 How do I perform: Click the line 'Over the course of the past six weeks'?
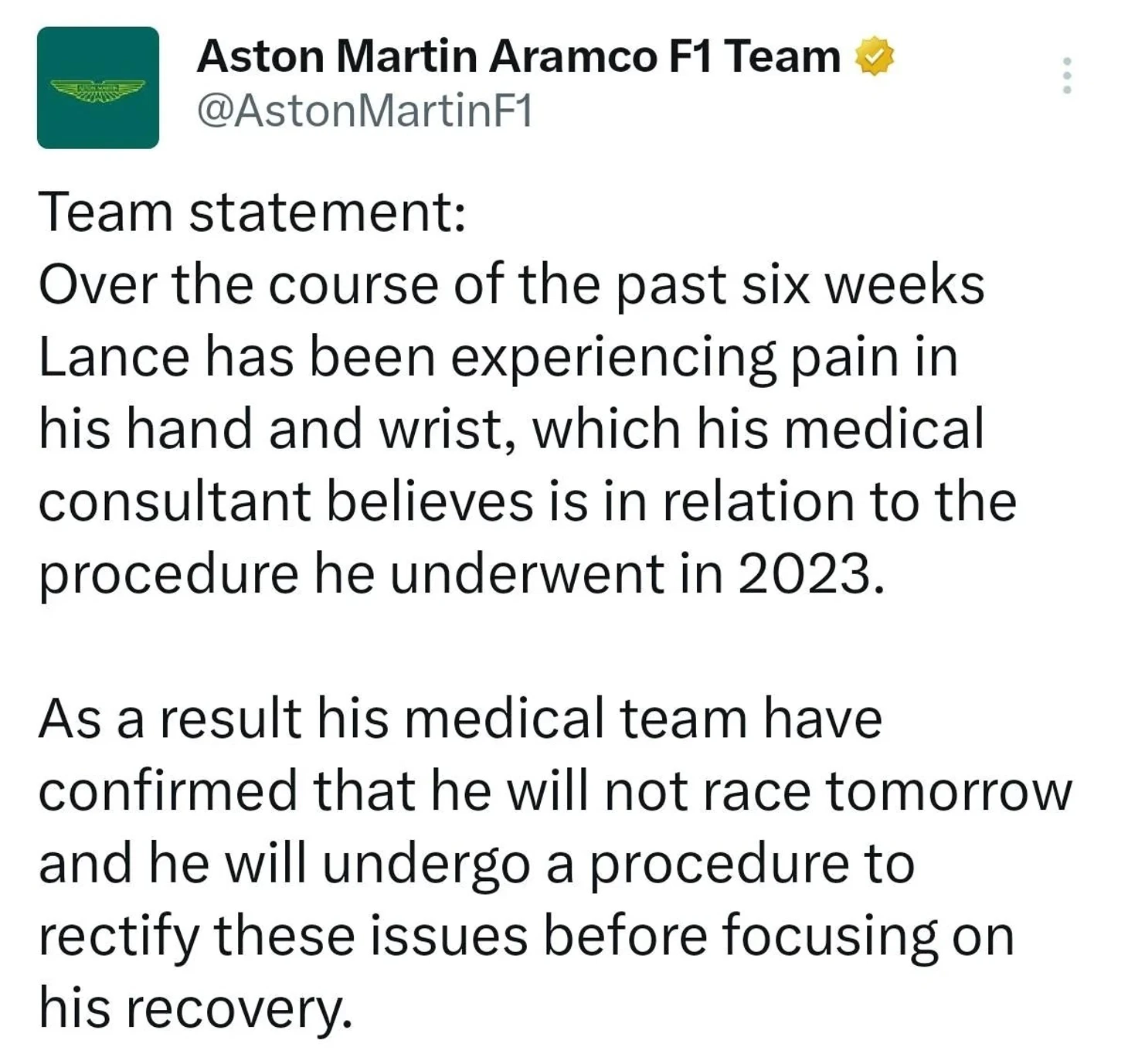(511, 286)
